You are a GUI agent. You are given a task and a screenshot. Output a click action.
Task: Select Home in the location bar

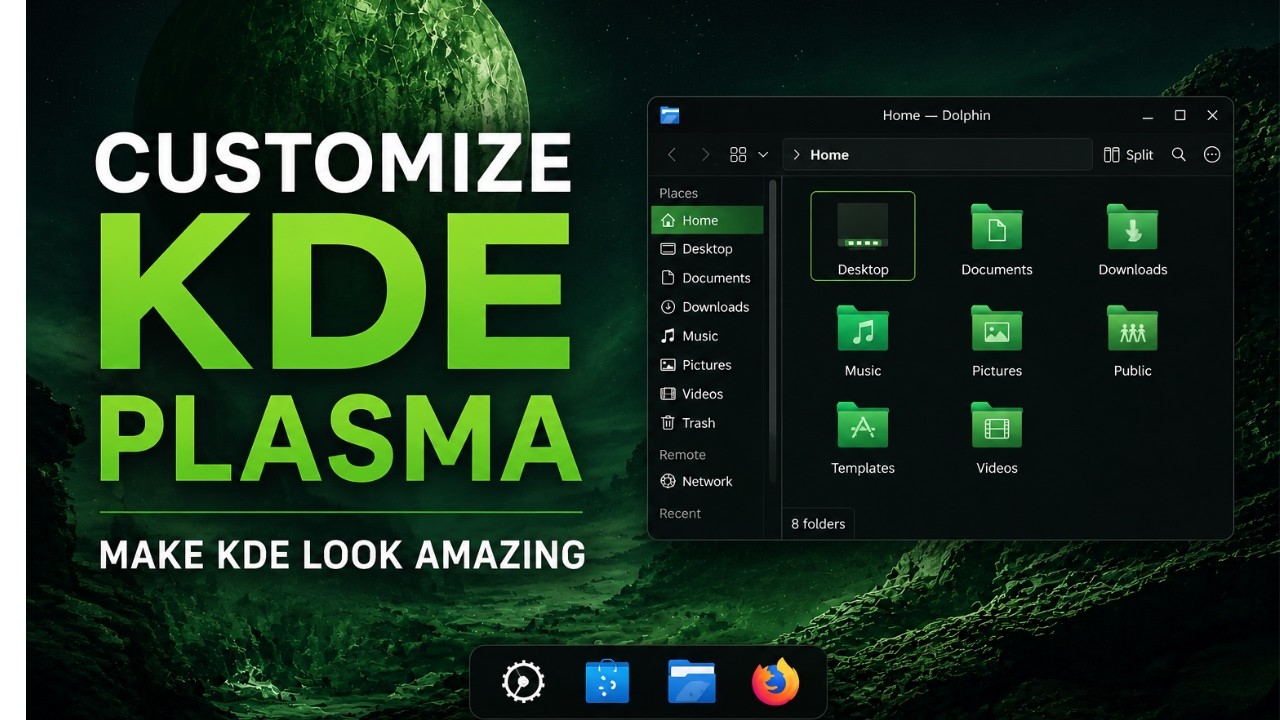[829, 155]
